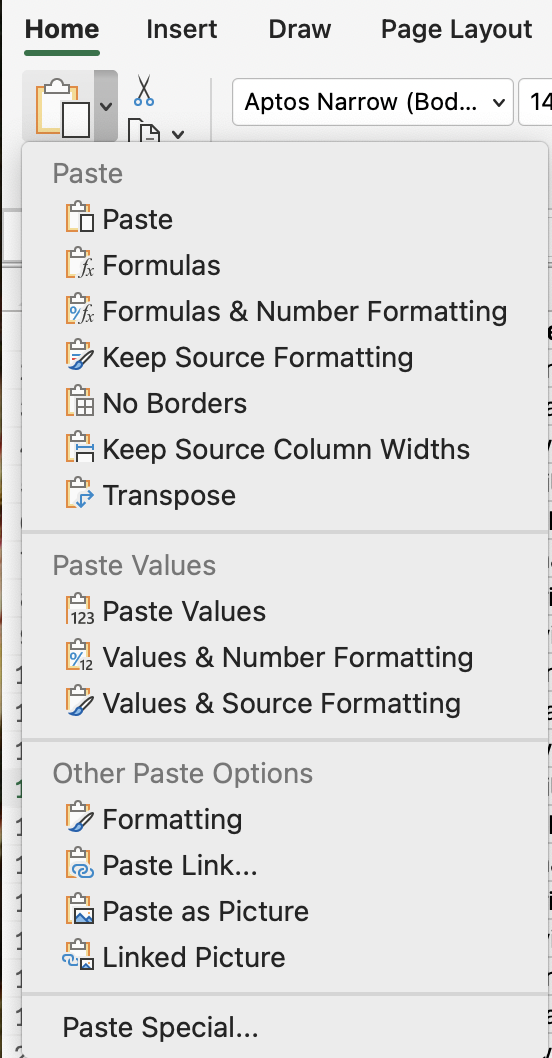Click the Linked Picture icon

pyautogui.click(x=79, y=957)
